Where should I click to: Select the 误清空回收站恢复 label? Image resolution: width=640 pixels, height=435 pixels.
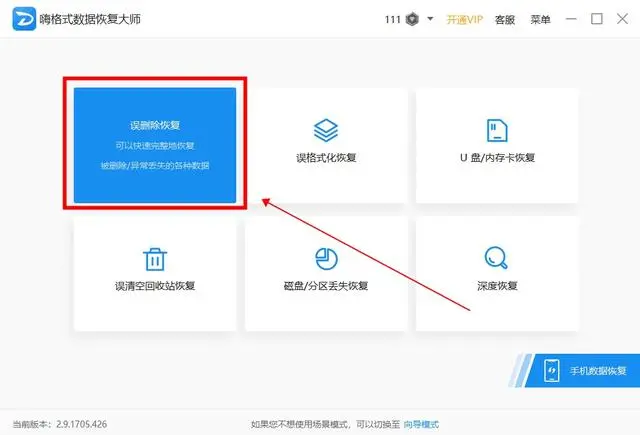pos(155,286)
